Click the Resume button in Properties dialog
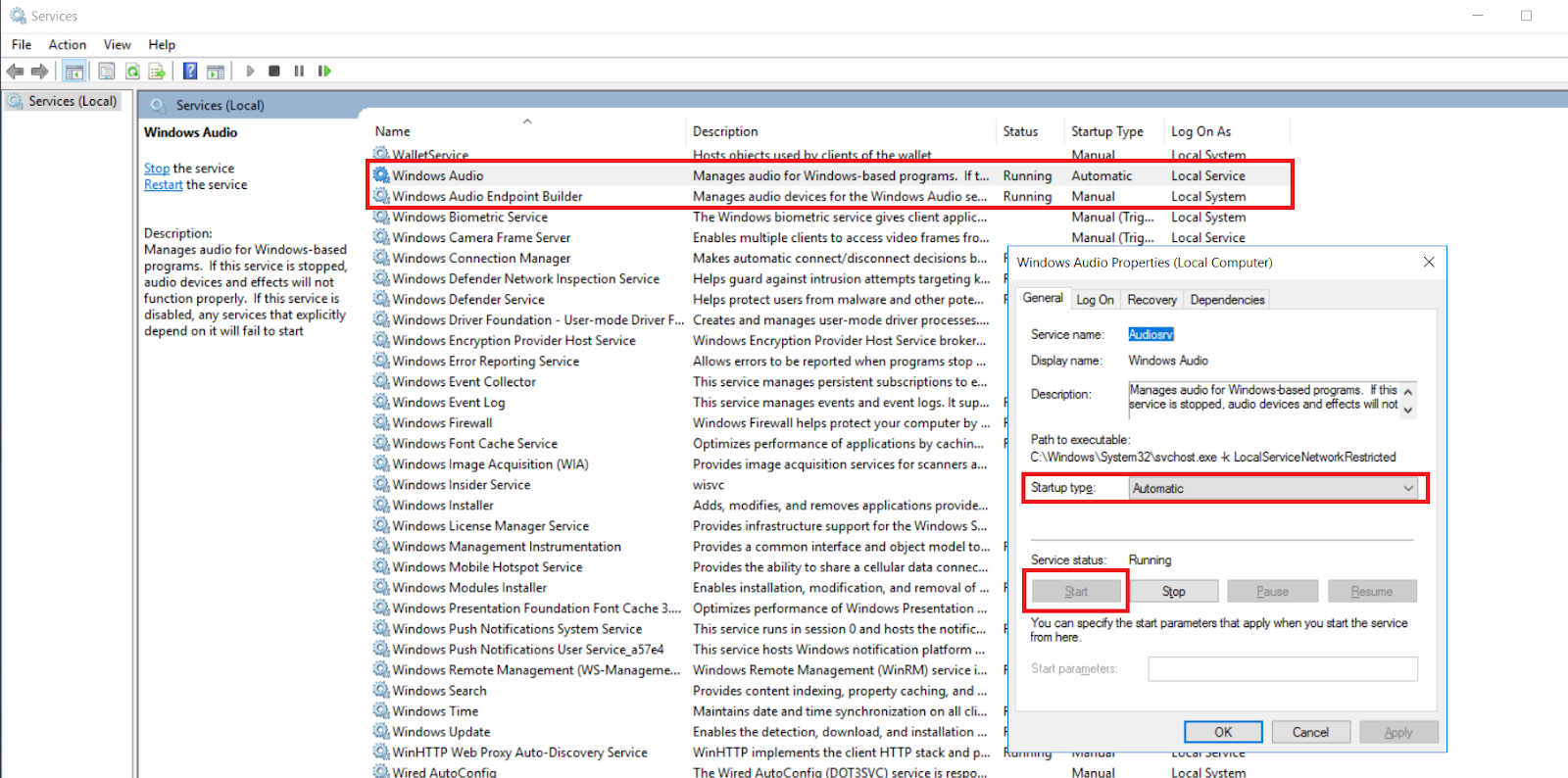The height and width of the screenshot is (778, 1568). coord(1372,592)
